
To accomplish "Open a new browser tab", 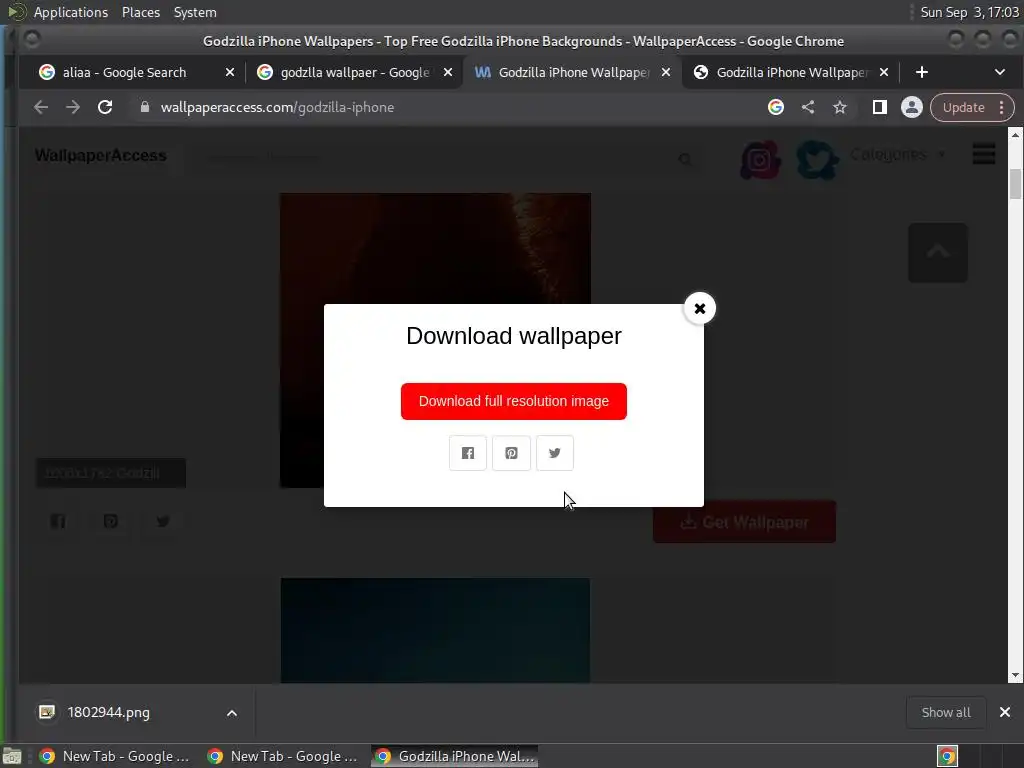I will pos(921,72).
